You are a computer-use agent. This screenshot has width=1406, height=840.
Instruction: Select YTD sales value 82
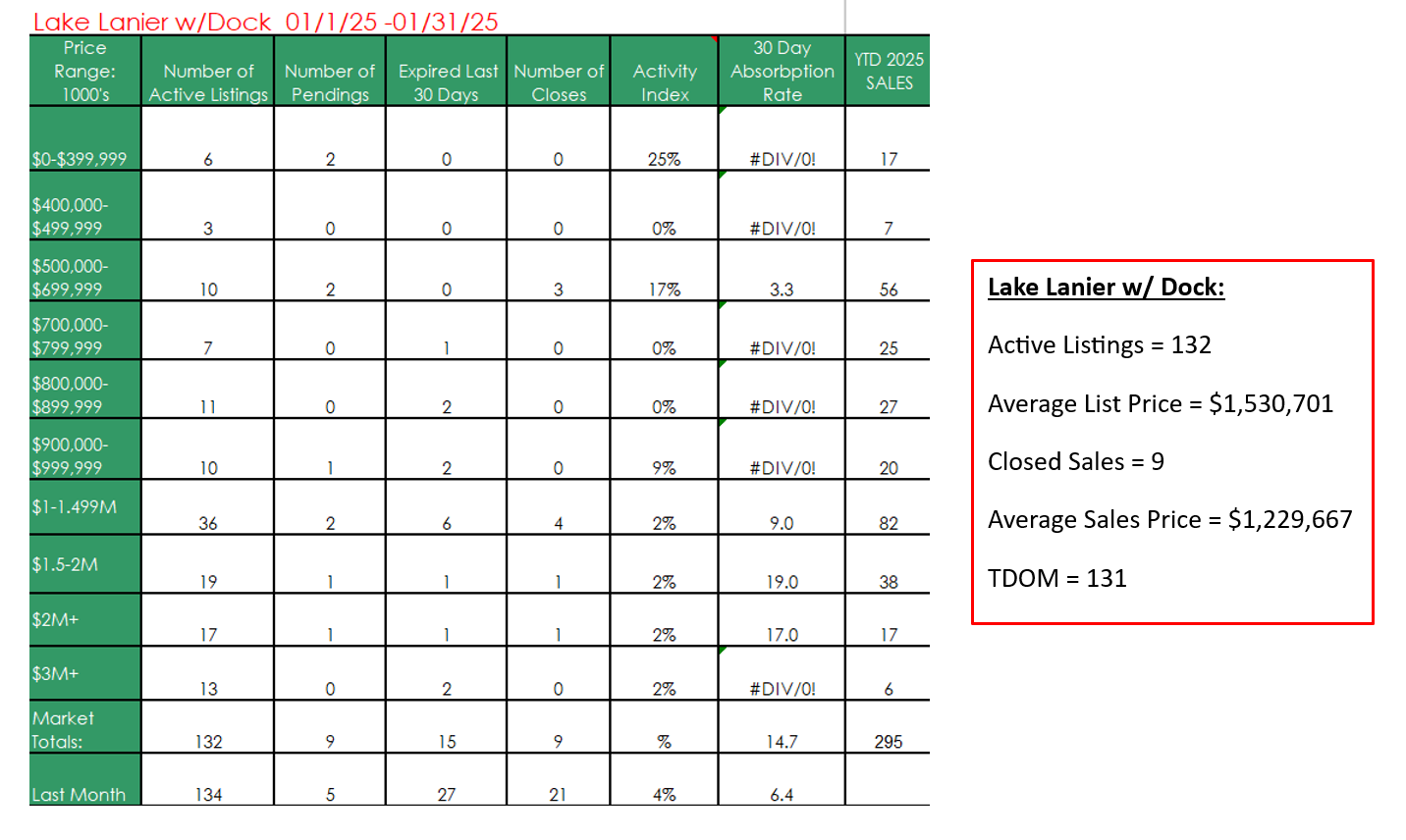889,523
